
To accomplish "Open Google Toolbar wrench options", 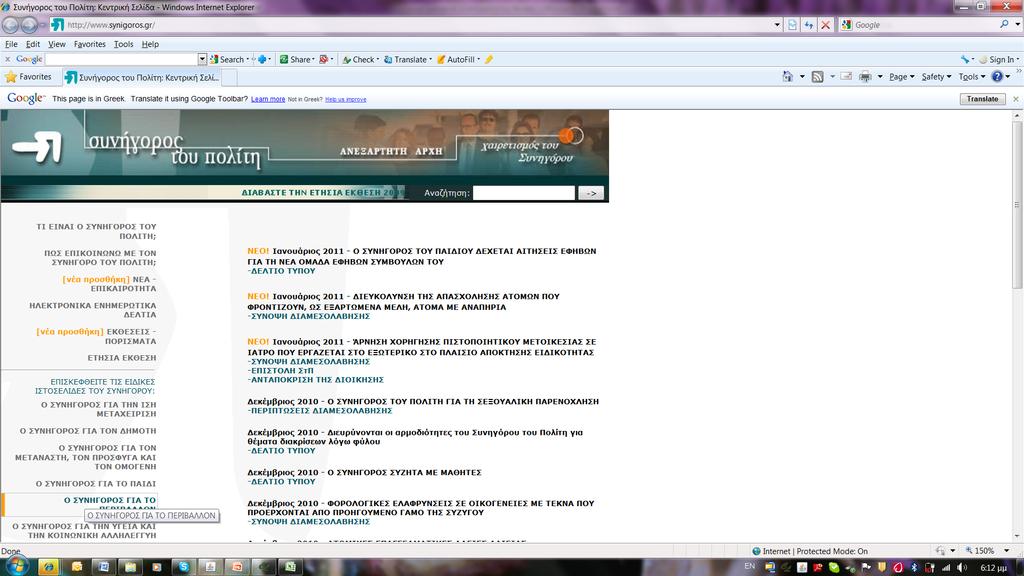I will (x=965, y=59).
